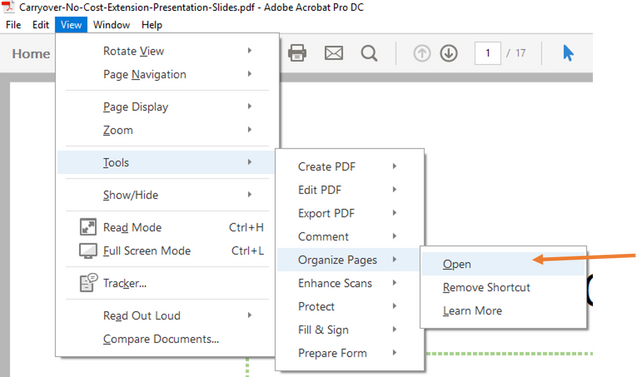636x377 pixels.
Task: Activate the blue selection arrow tool
Action: (x=568, y=53)
